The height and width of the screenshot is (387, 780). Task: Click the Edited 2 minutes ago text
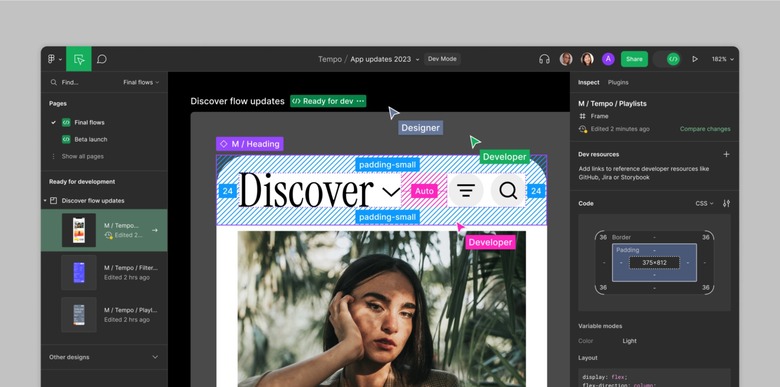pos(620,129)
